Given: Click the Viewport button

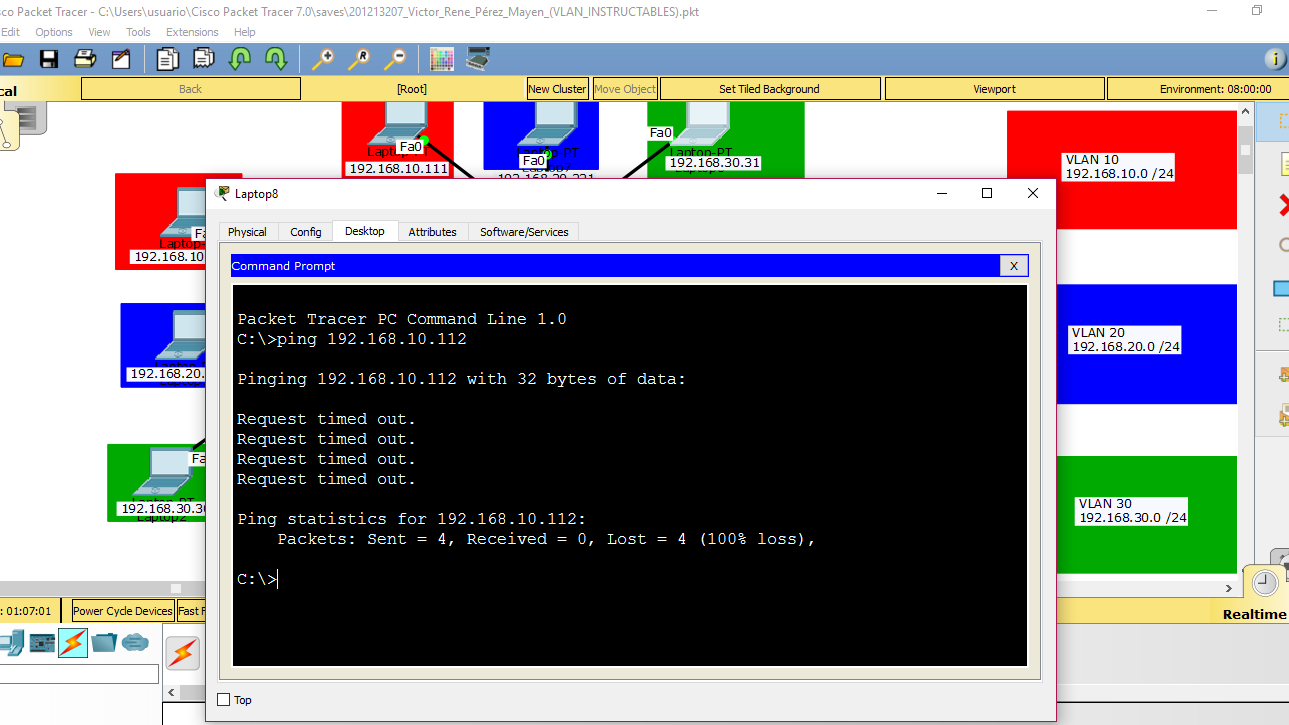Looking at the screenshot, I should pyautogui.click(x=994, y=89).
